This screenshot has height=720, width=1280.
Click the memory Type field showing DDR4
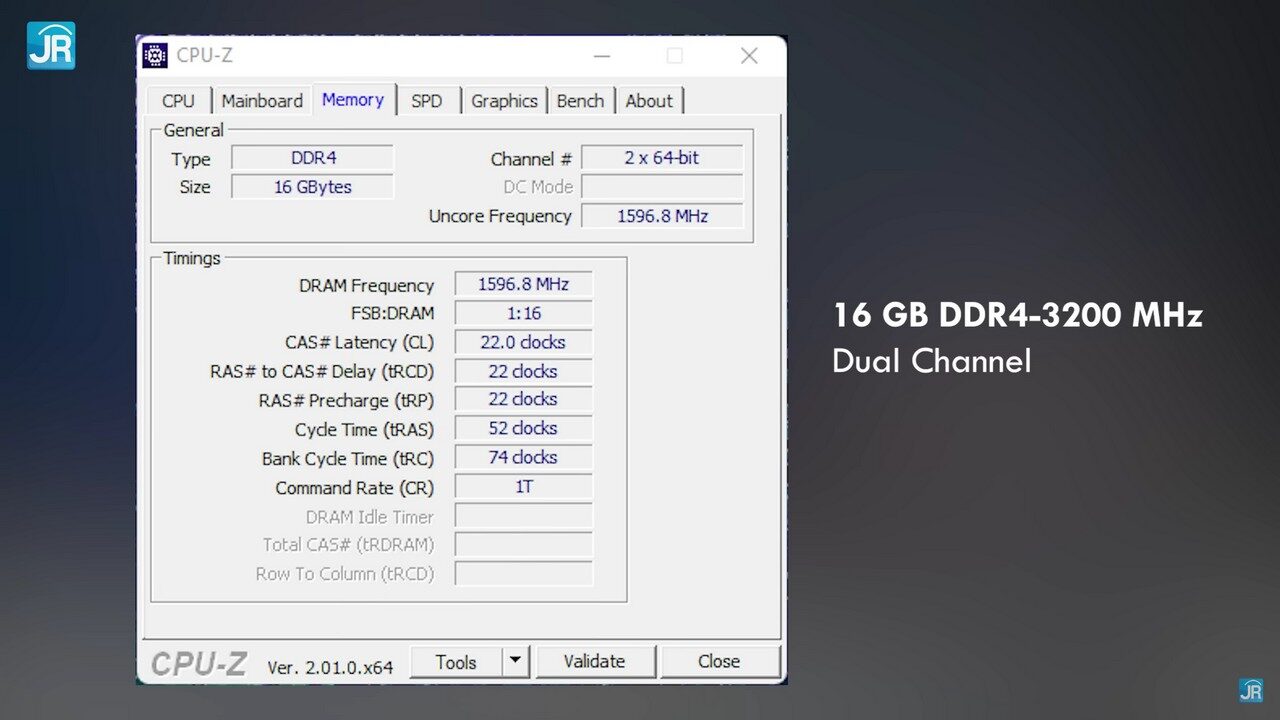(312, 158)
